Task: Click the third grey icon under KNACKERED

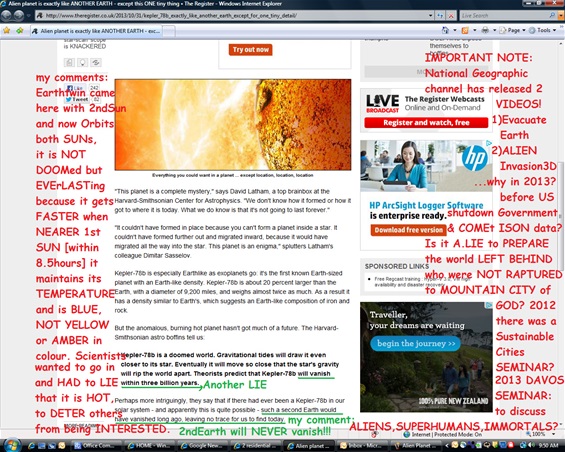Action: (x=96, y=62)
